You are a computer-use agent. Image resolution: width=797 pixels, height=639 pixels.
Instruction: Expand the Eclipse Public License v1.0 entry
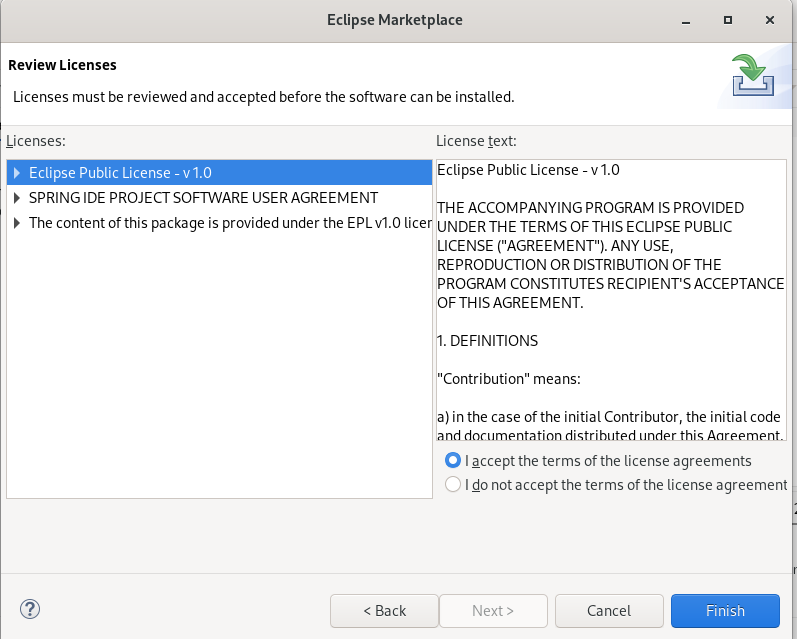coord(17,173)
